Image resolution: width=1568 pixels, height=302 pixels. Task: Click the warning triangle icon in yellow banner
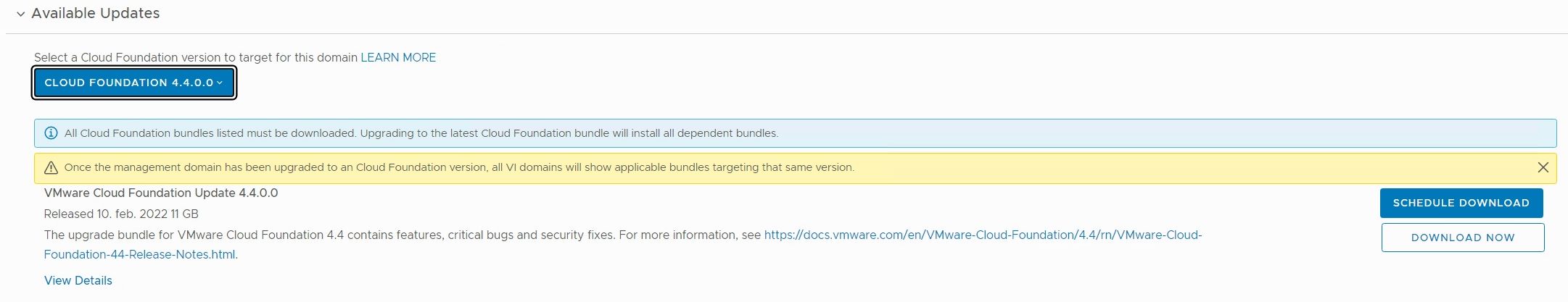click(51, 168)
